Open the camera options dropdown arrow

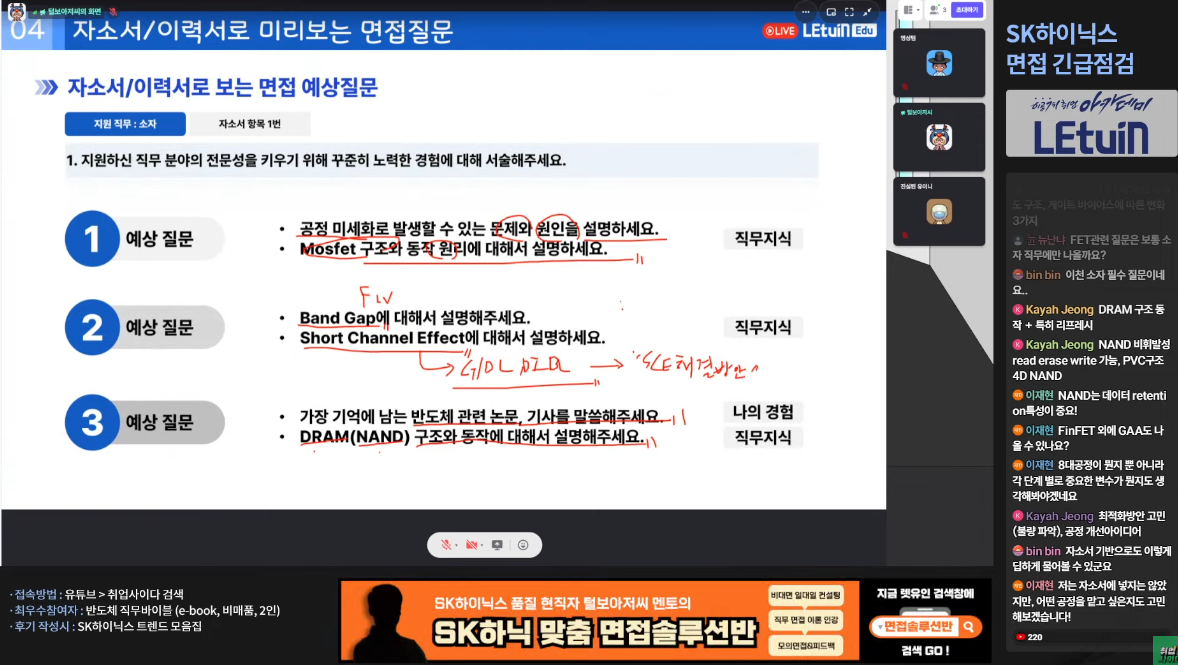pyautogui.click(x=480, y=545)
